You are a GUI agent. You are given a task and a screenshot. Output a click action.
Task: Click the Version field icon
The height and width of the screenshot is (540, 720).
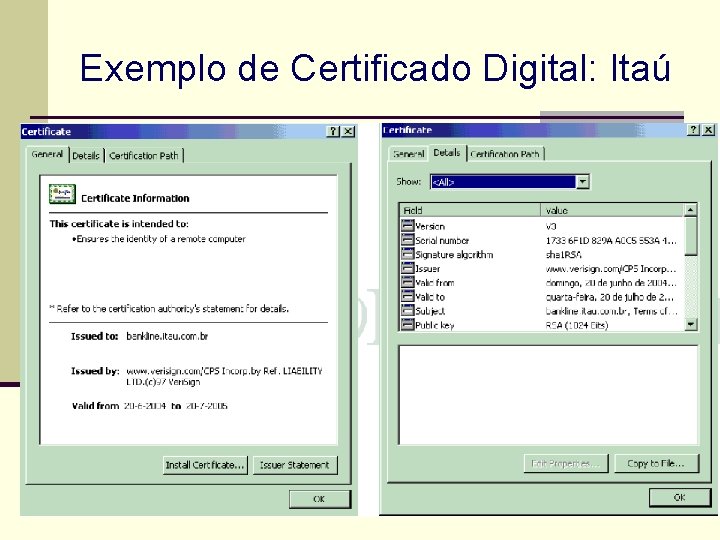pos(407,225)
